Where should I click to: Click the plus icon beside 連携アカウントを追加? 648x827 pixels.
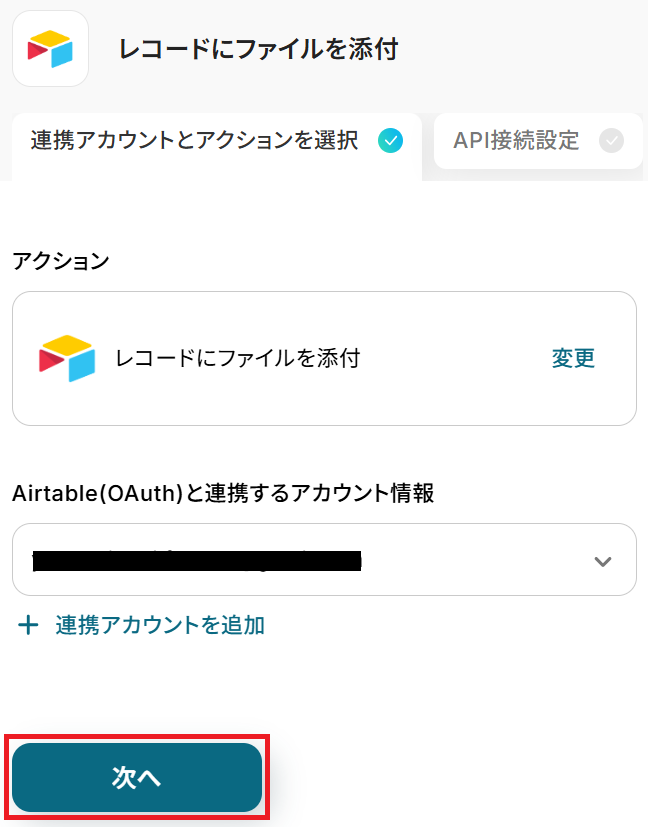(x=29, y=626)
